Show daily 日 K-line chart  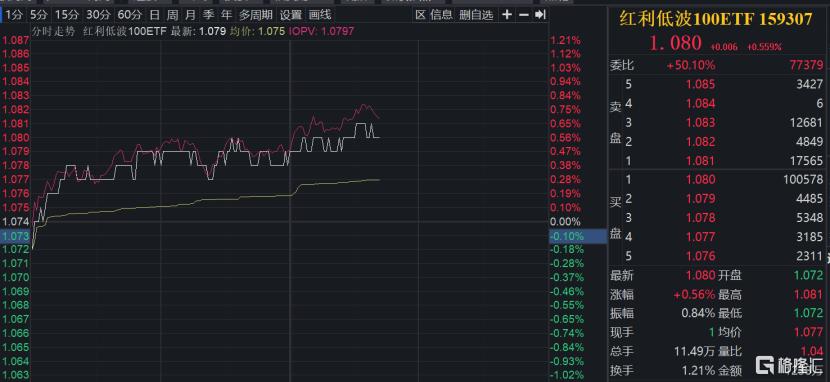(154, 15)
